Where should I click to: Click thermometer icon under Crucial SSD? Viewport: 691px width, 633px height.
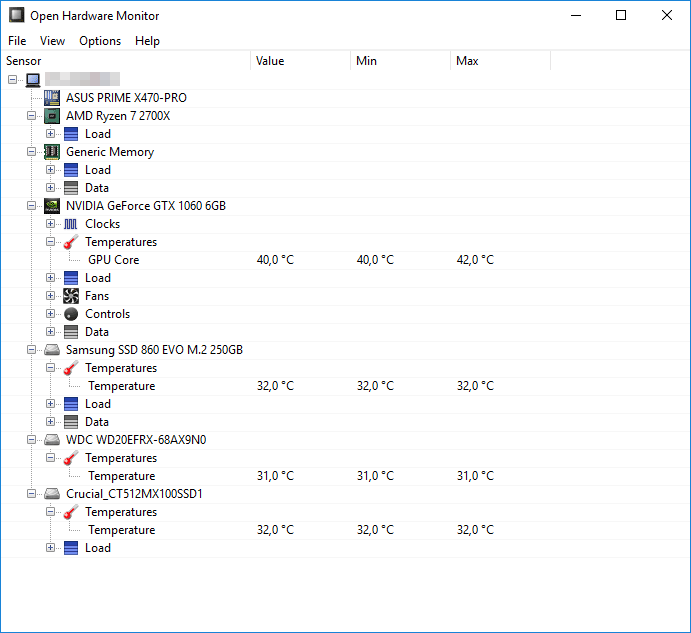[71, 512]
